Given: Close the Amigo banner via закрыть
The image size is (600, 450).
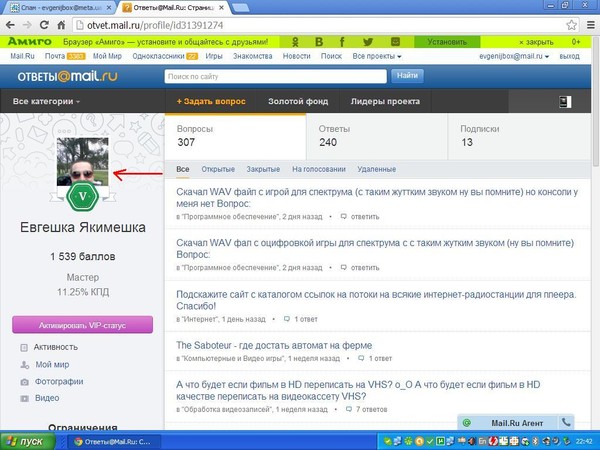Looking at the screenshot, I should point(536,42).
